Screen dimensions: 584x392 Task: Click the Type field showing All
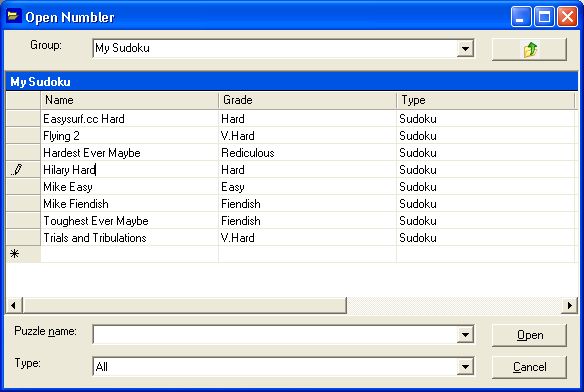[275, 366]
